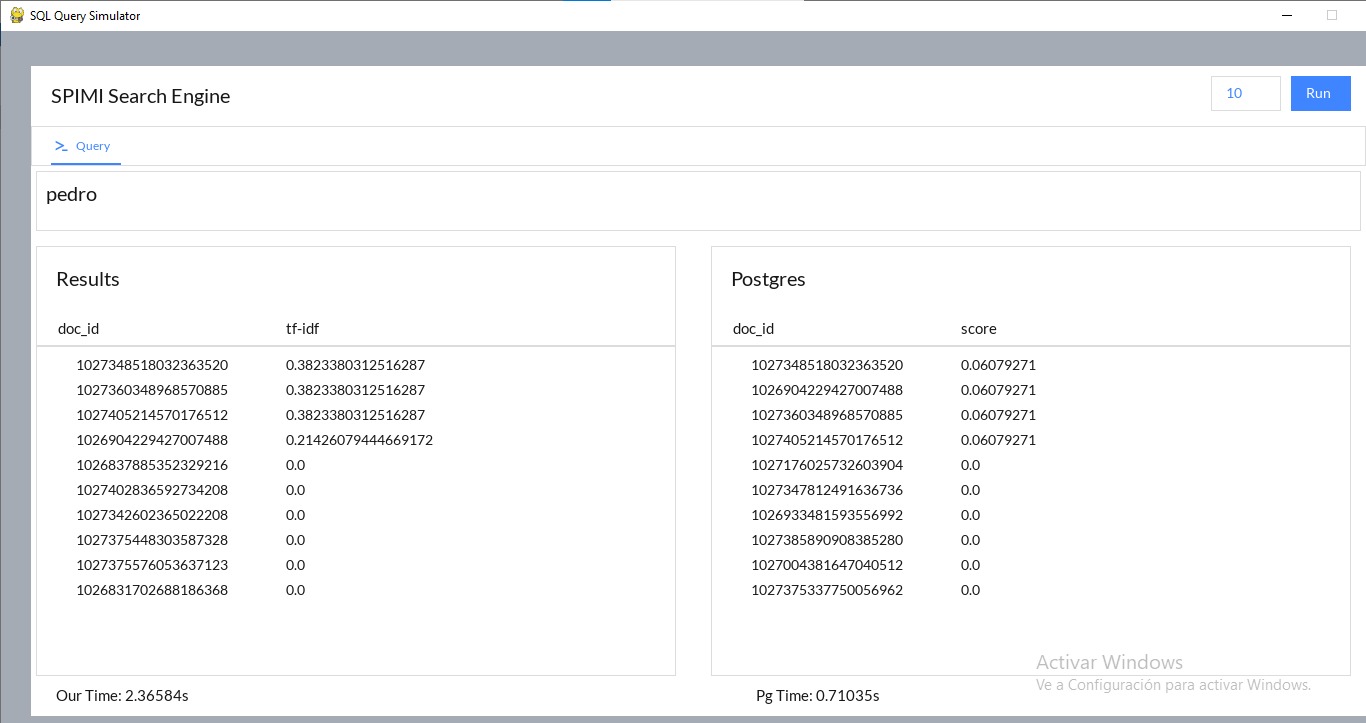Click Pg Time: 0.71035s label

pos(818,696)
